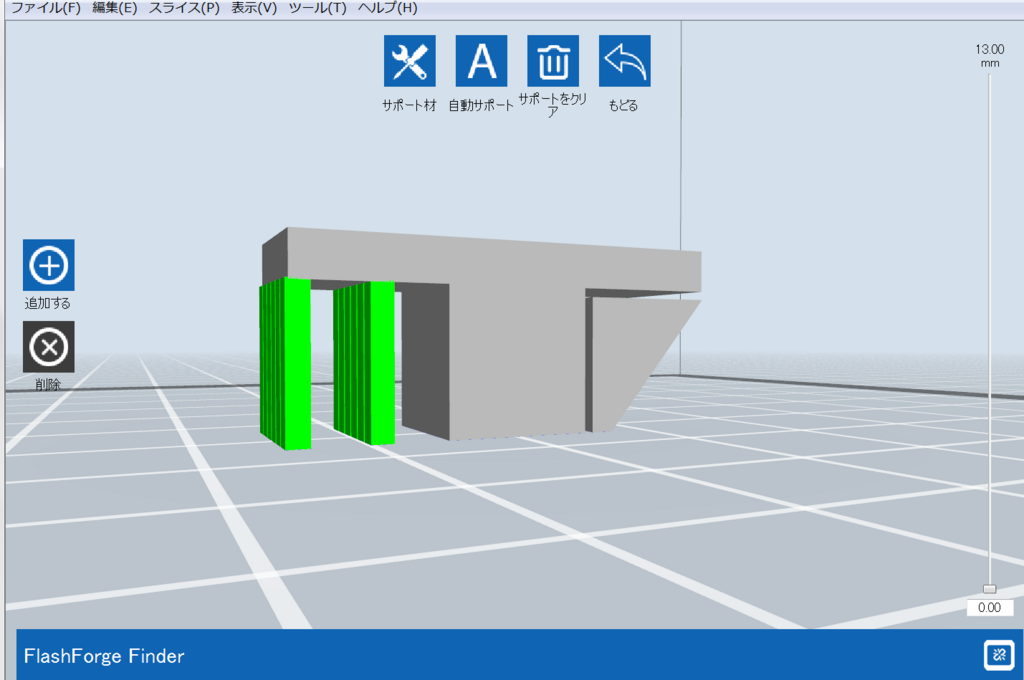1024x680 pixels.
Task: Open the 編集(E) menu
Action: (x=115, y=8)
